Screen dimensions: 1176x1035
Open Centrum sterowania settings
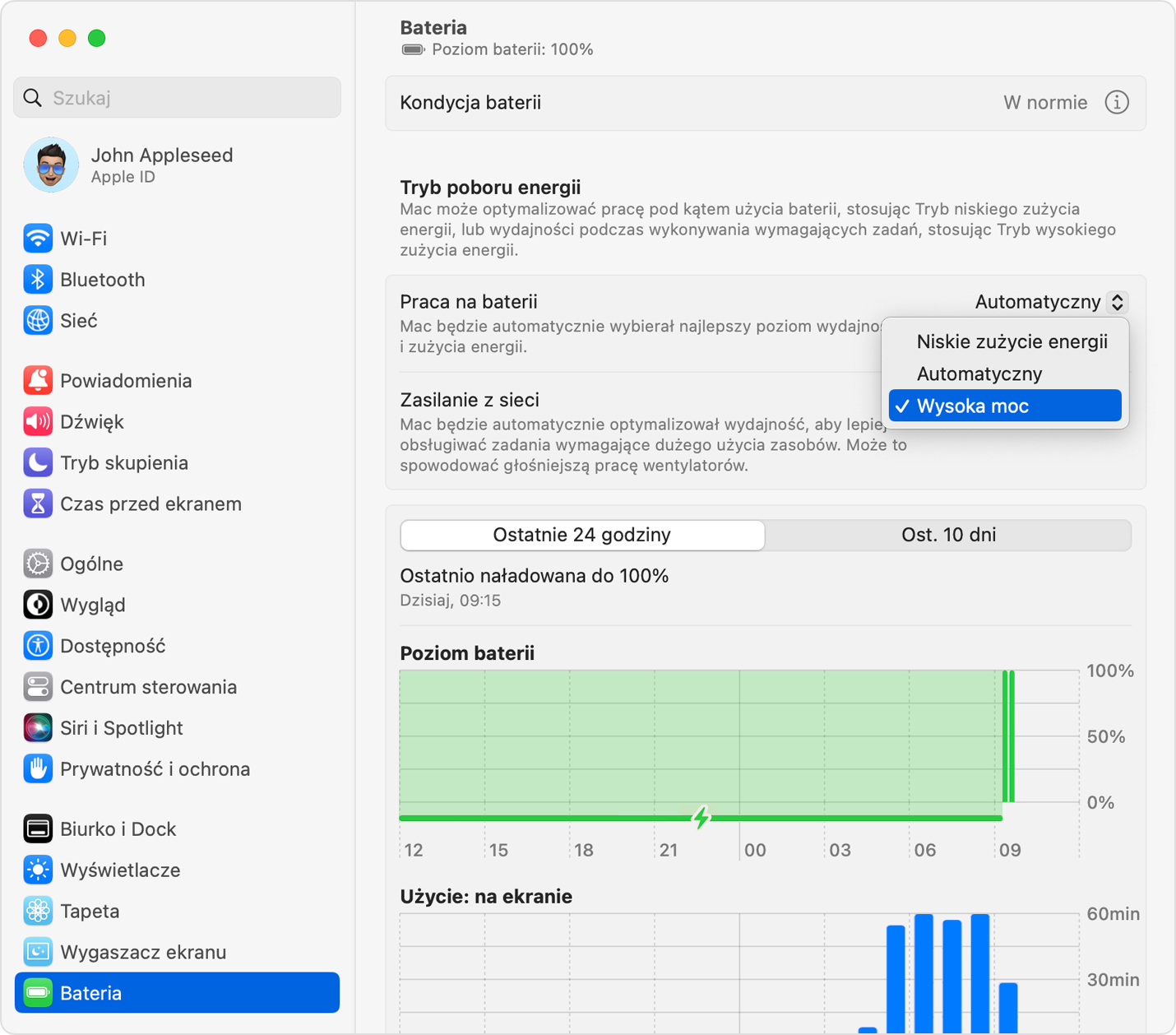(x=148, y=687)
